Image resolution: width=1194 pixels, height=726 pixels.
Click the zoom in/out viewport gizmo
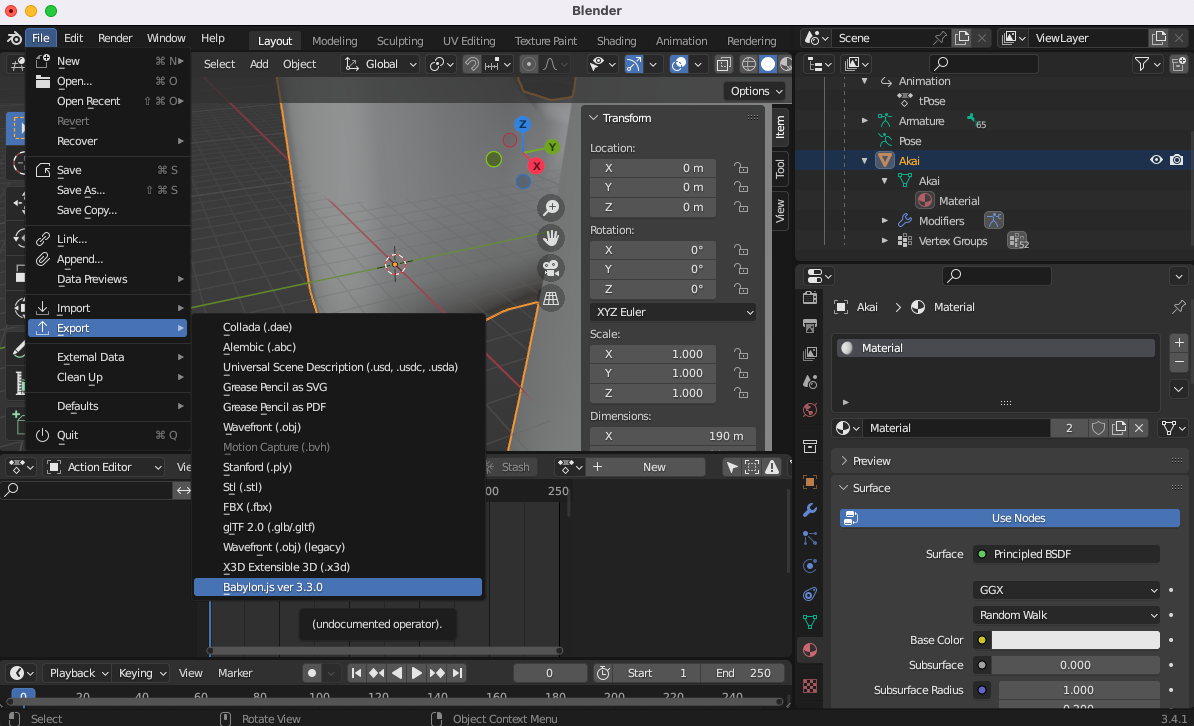(551, 207)
